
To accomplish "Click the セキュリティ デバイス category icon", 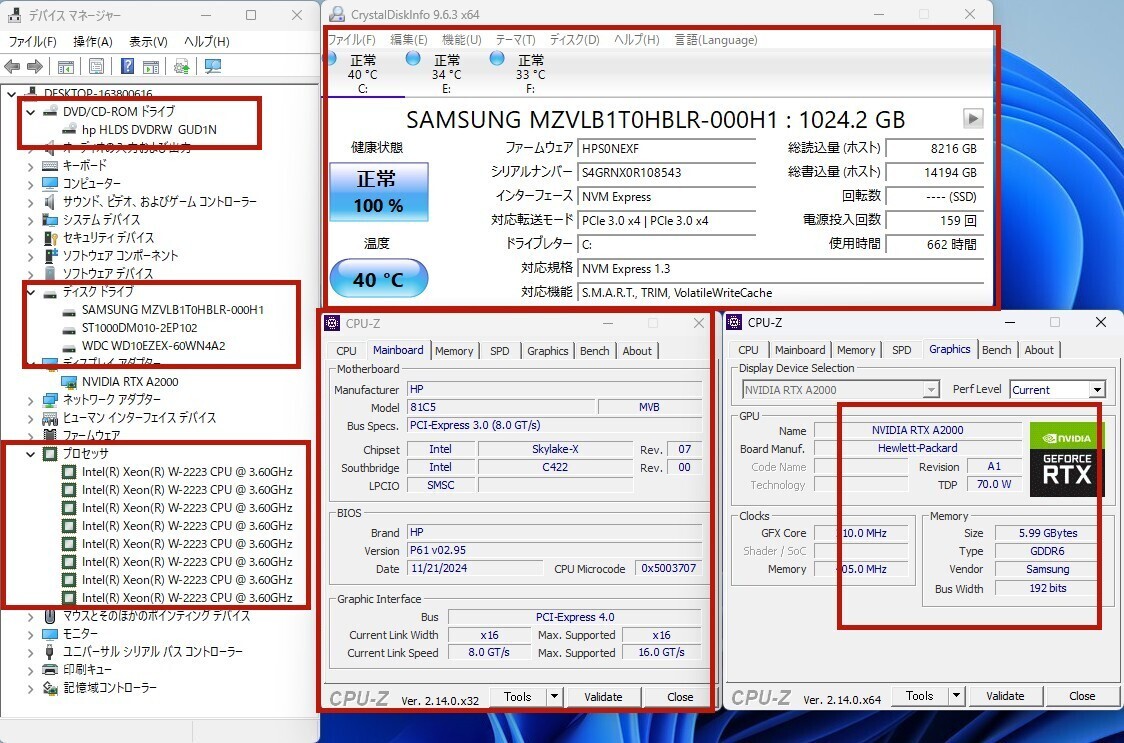I will (49, 237).
